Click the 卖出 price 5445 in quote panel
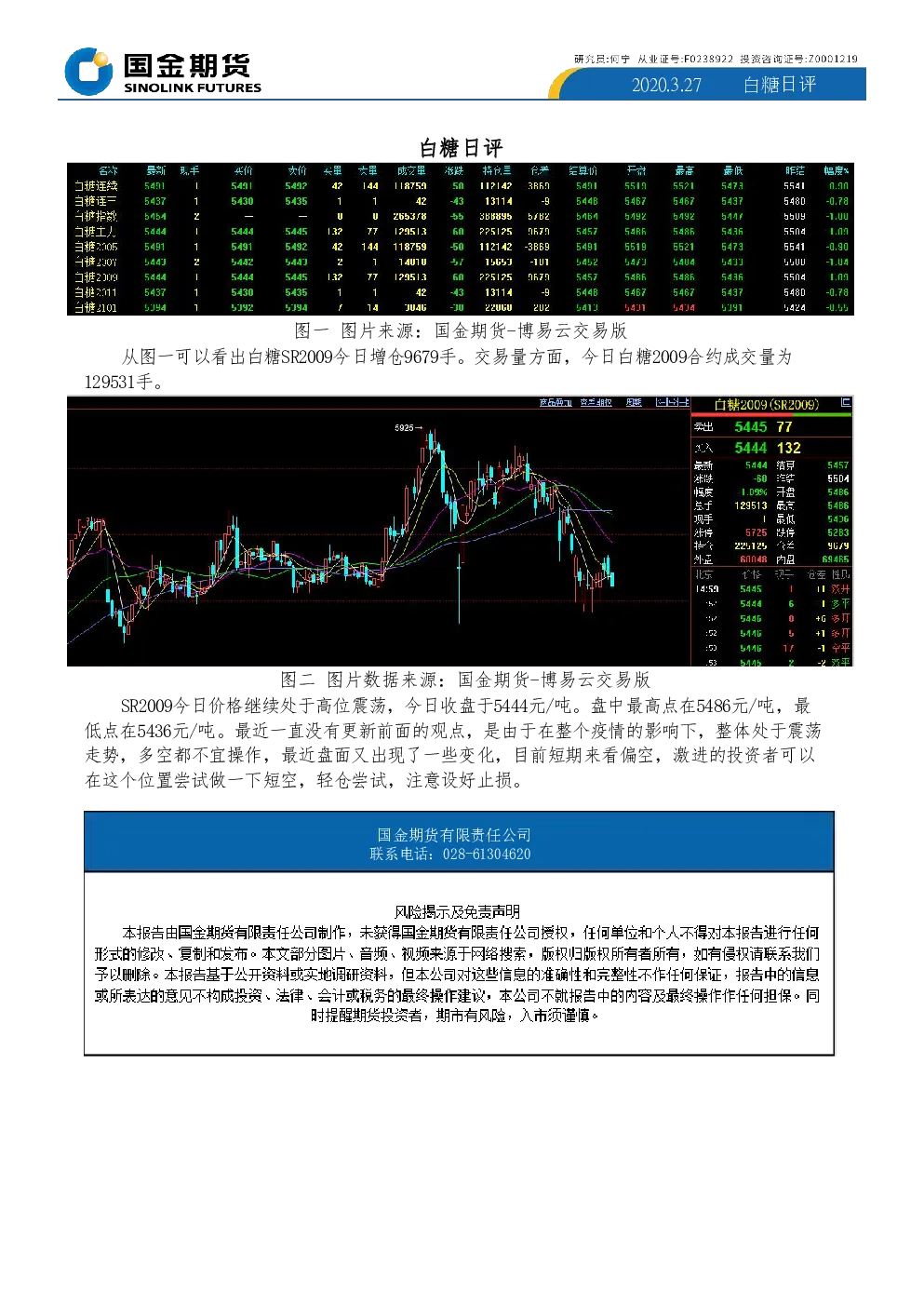This screenshot has width=924, height=1306. point(751,426)
